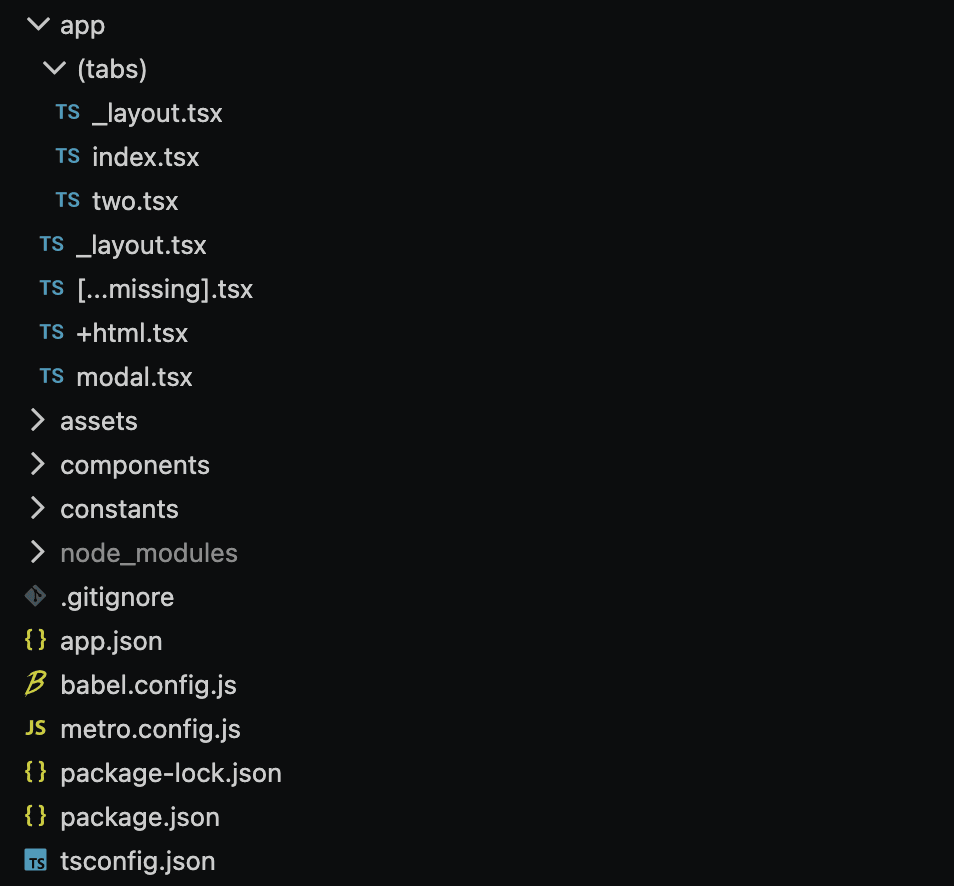Select the constants folder

point(119,508)
